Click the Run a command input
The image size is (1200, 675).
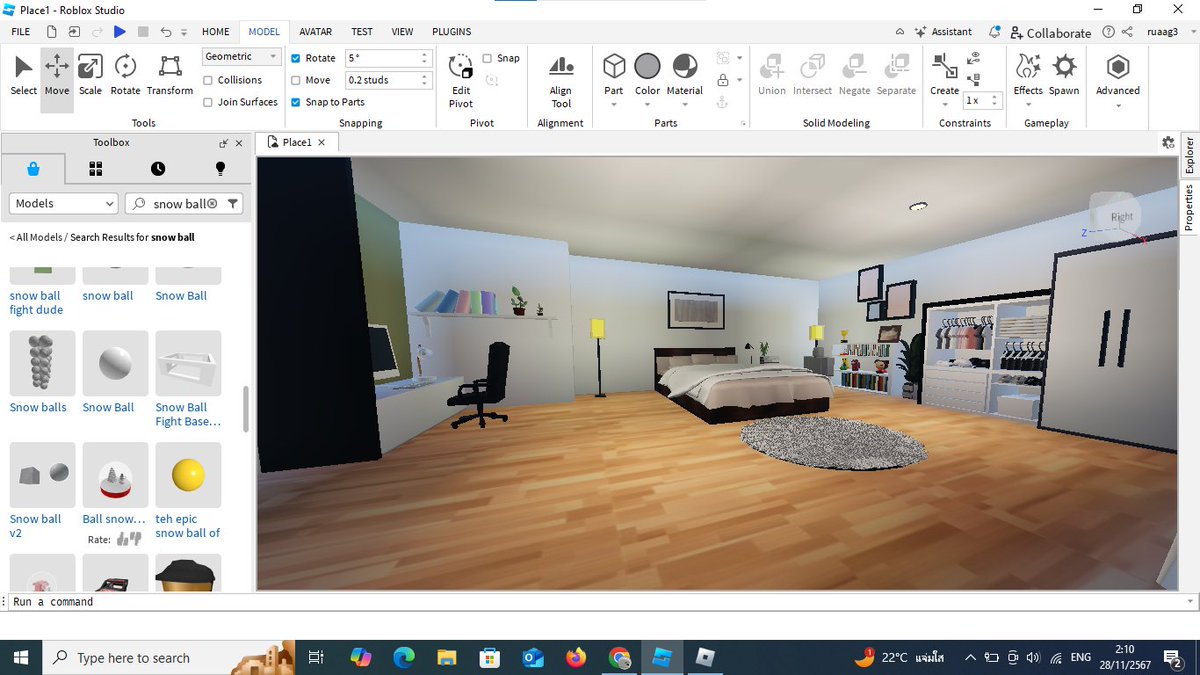600,602
